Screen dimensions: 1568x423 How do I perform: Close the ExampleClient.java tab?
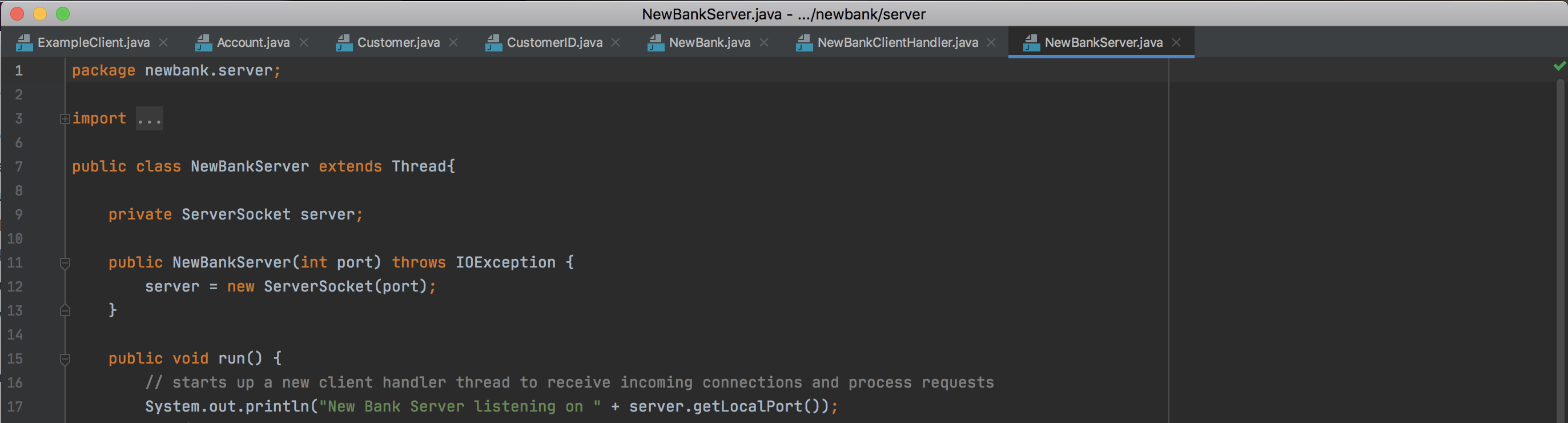pos(163,42)
